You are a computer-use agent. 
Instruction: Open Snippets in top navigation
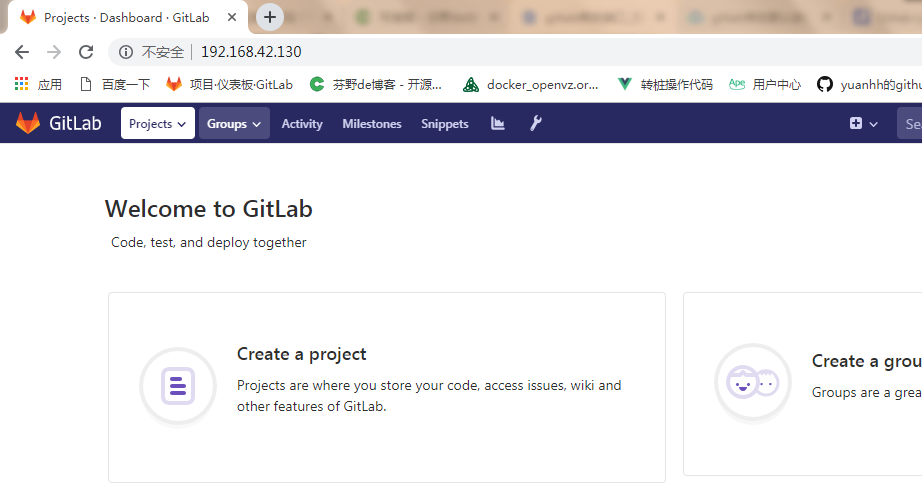[445, 124]
